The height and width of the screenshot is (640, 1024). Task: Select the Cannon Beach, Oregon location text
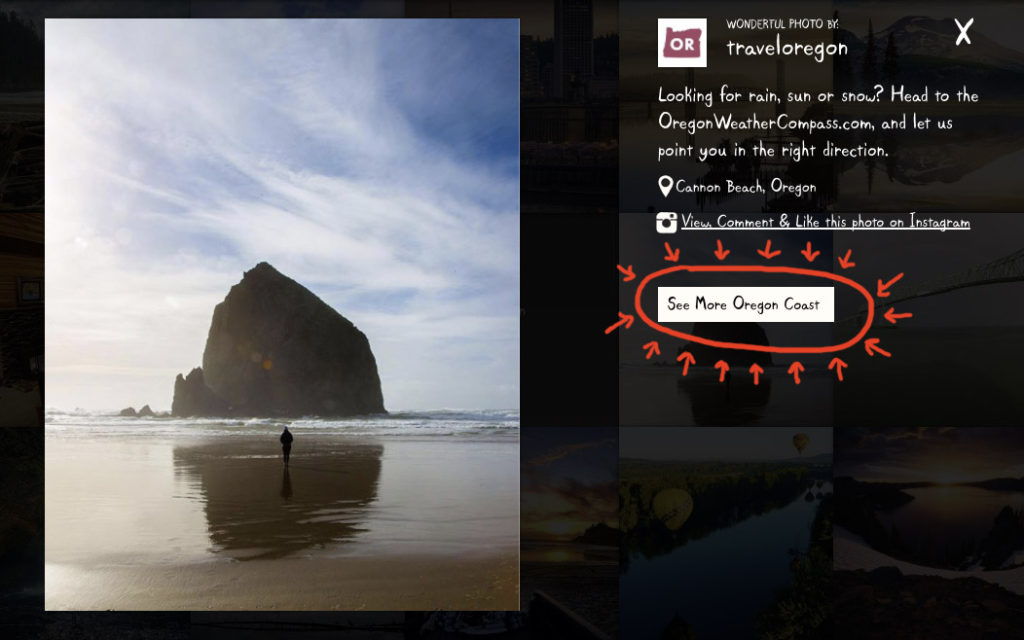pyautogui.click(x=746, y=187)
